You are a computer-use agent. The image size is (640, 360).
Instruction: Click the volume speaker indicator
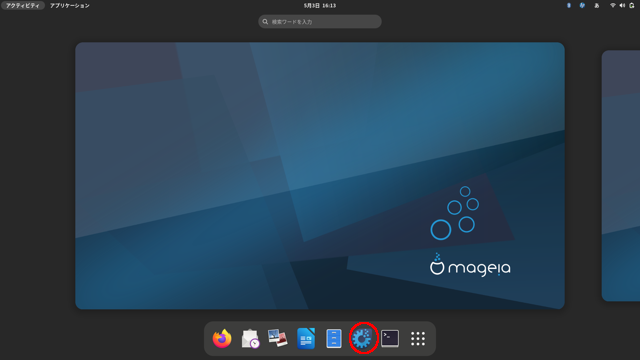coord(622,5)
